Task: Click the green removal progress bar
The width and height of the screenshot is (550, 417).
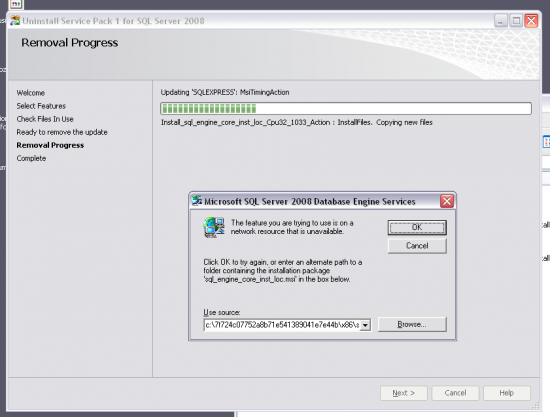Action: point(346,108)
